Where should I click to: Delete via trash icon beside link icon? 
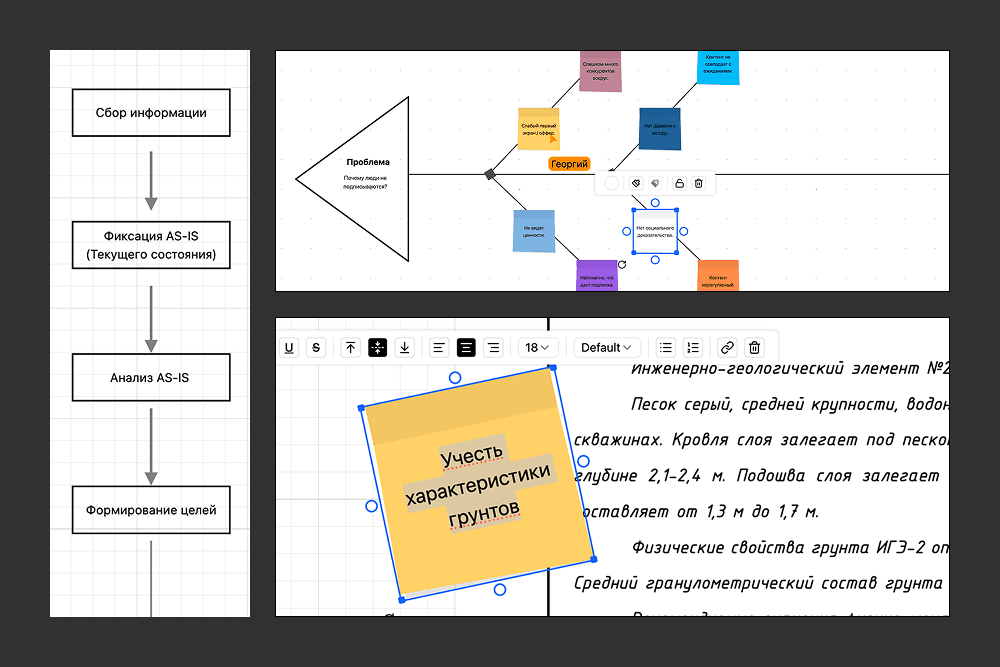755,348
